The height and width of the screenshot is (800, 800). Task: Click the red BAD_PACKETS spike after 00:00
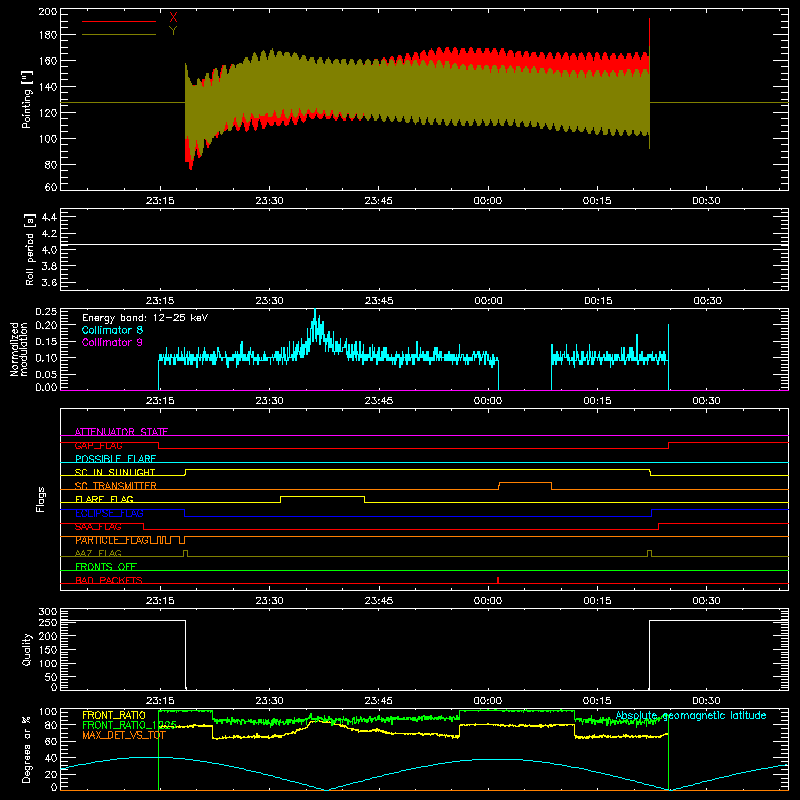point(497,580)
